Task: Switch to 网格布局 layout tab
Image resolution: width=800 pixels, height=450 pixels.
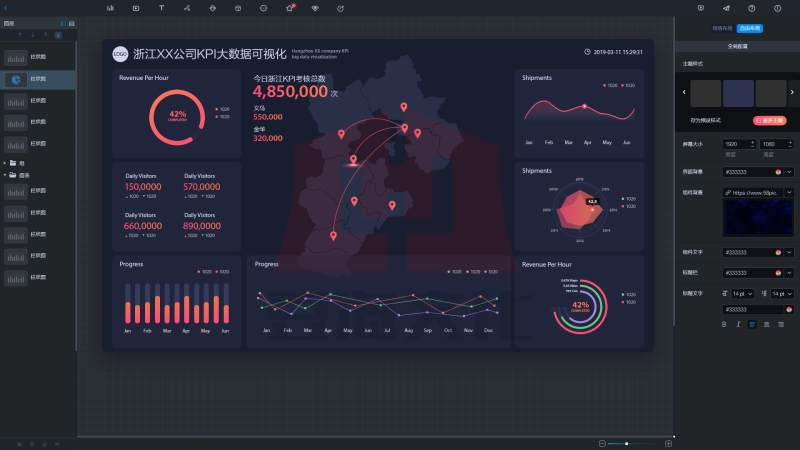Action: pyautogui.click(x=722, y=30)
